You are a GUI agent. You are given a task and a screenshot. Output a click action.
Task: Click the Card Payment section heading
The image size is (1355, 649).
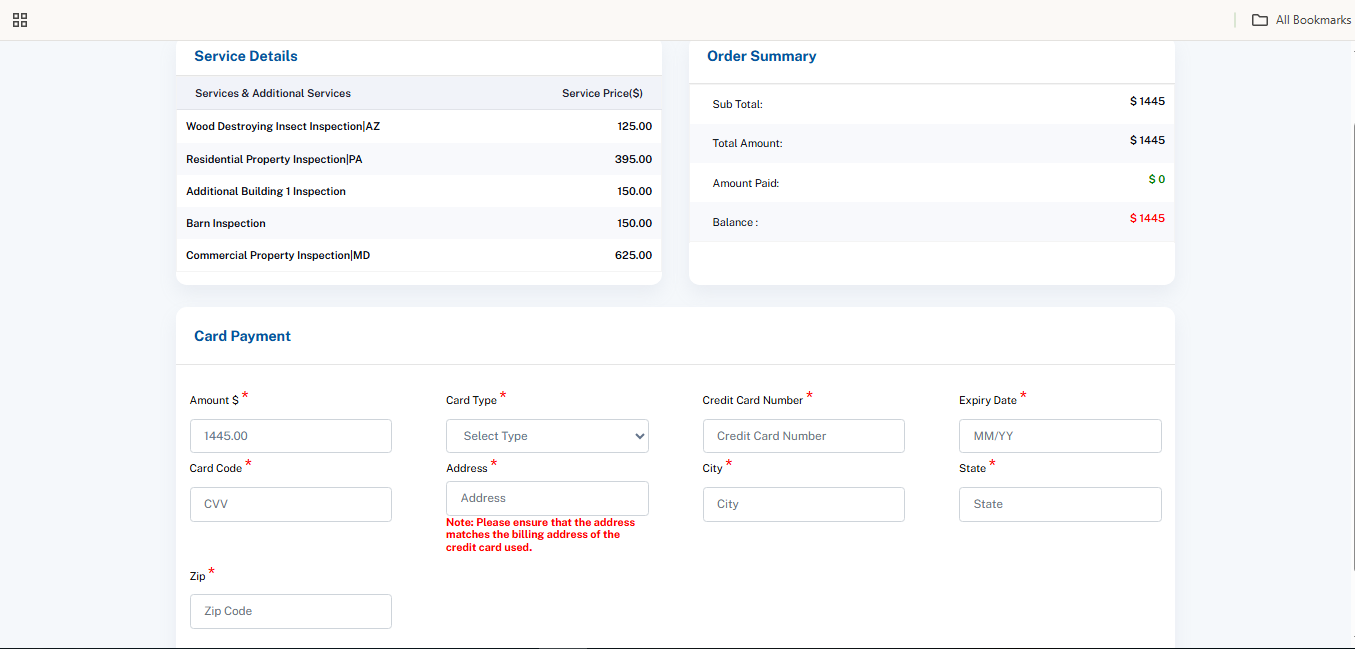(x=242, y=336)
